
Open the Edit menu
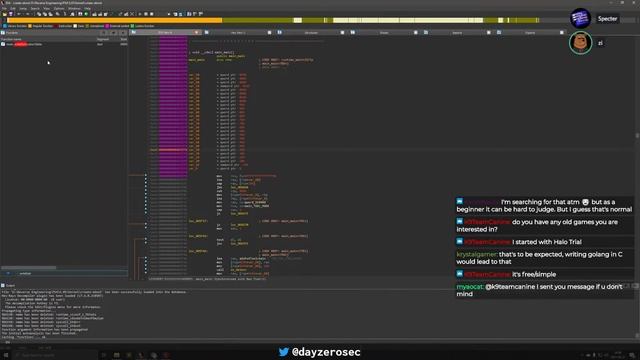click(13, 9)
